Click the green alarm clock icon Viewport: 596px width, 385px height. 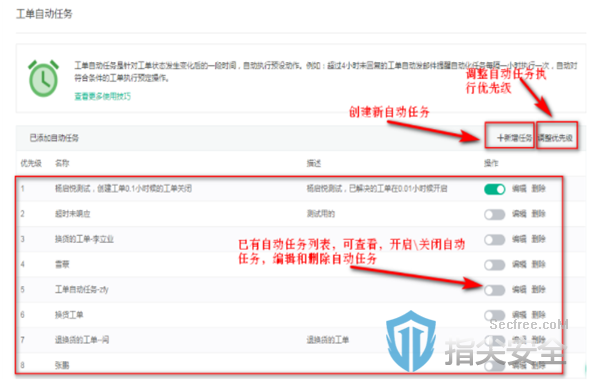coord(43,78)
